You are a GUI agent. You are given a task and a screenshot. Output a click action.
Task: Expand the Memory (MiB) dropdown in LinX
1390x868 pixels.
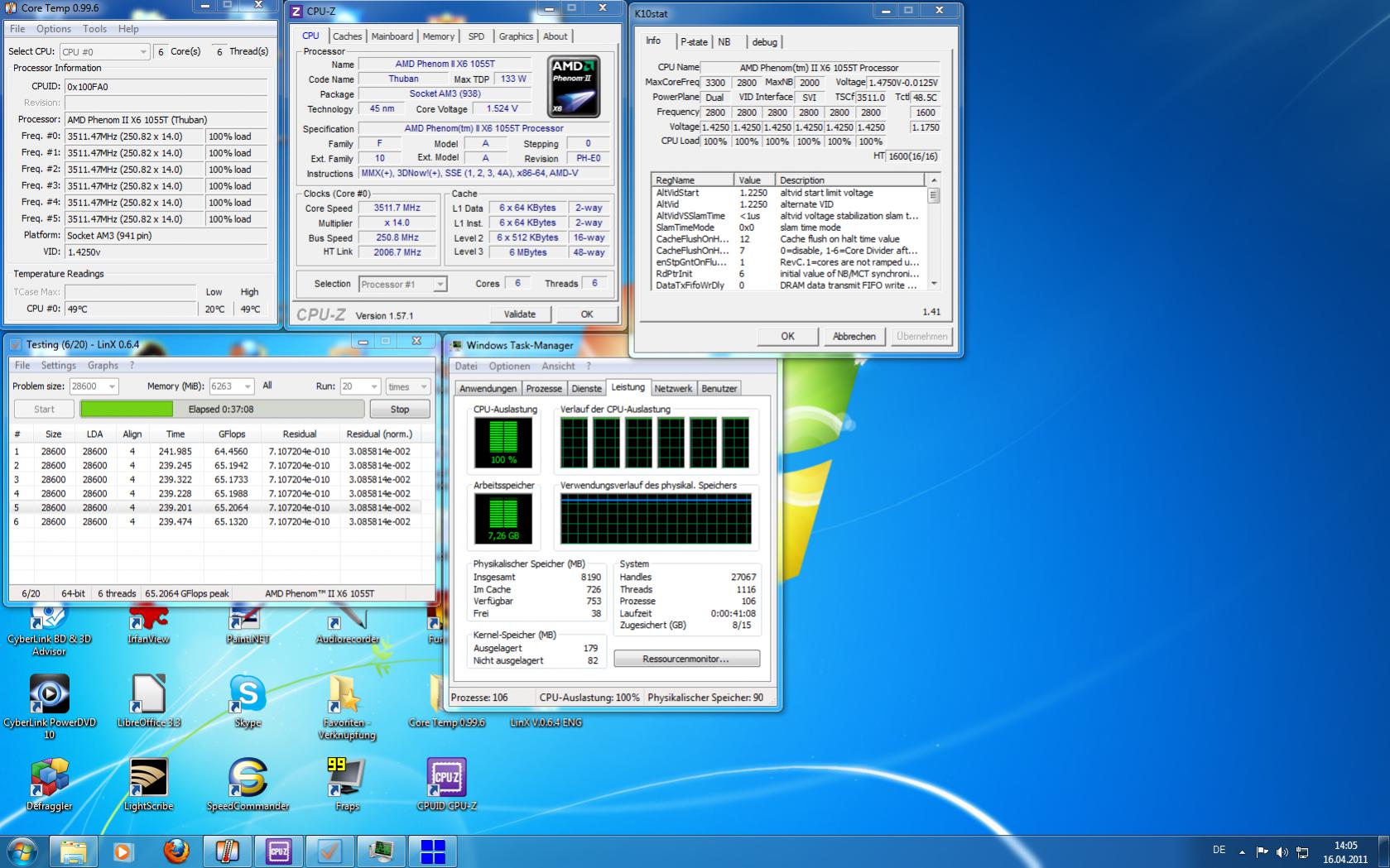tap(231, 386)
